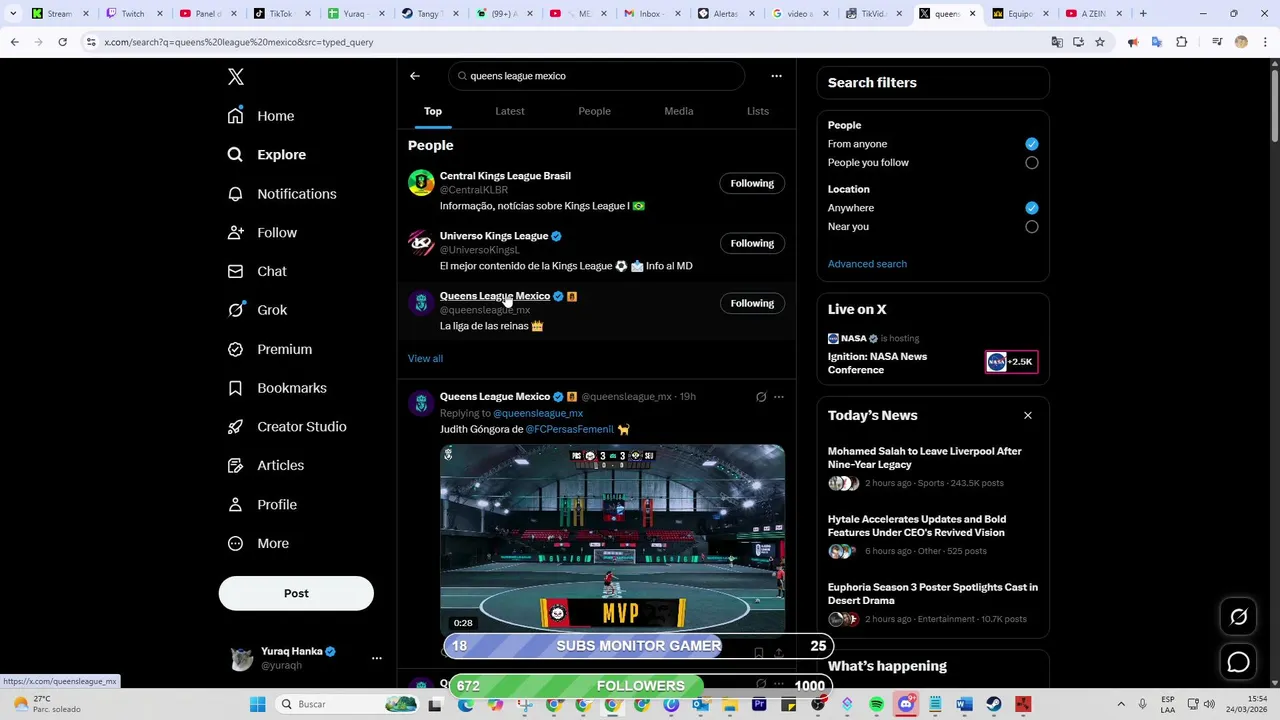Open the X logo home link
The height and width of the screenshot is (720, 1280).
tap(236, 77)
